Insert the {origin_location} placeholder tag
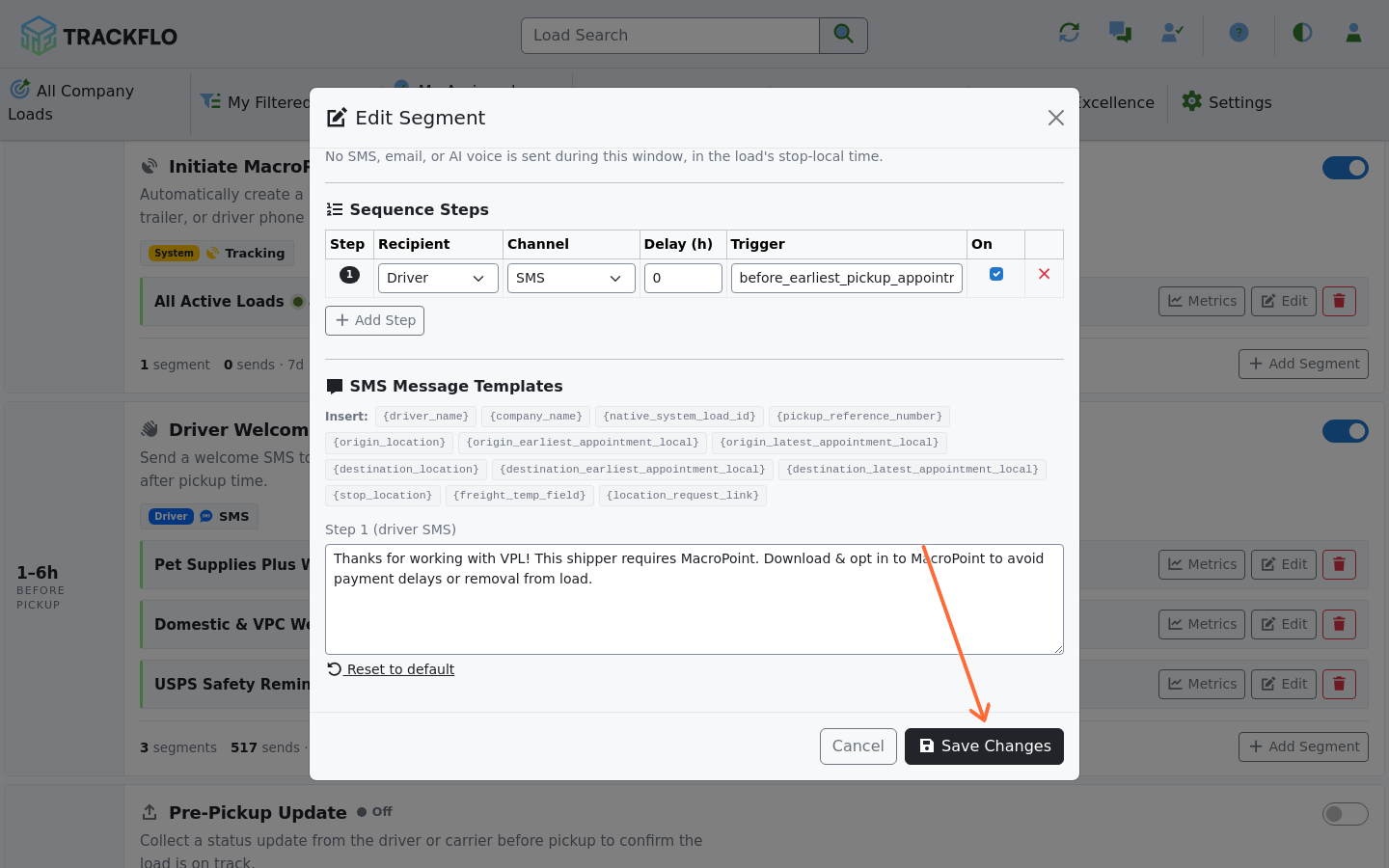1389x868 pixels. tap(390, 443)
